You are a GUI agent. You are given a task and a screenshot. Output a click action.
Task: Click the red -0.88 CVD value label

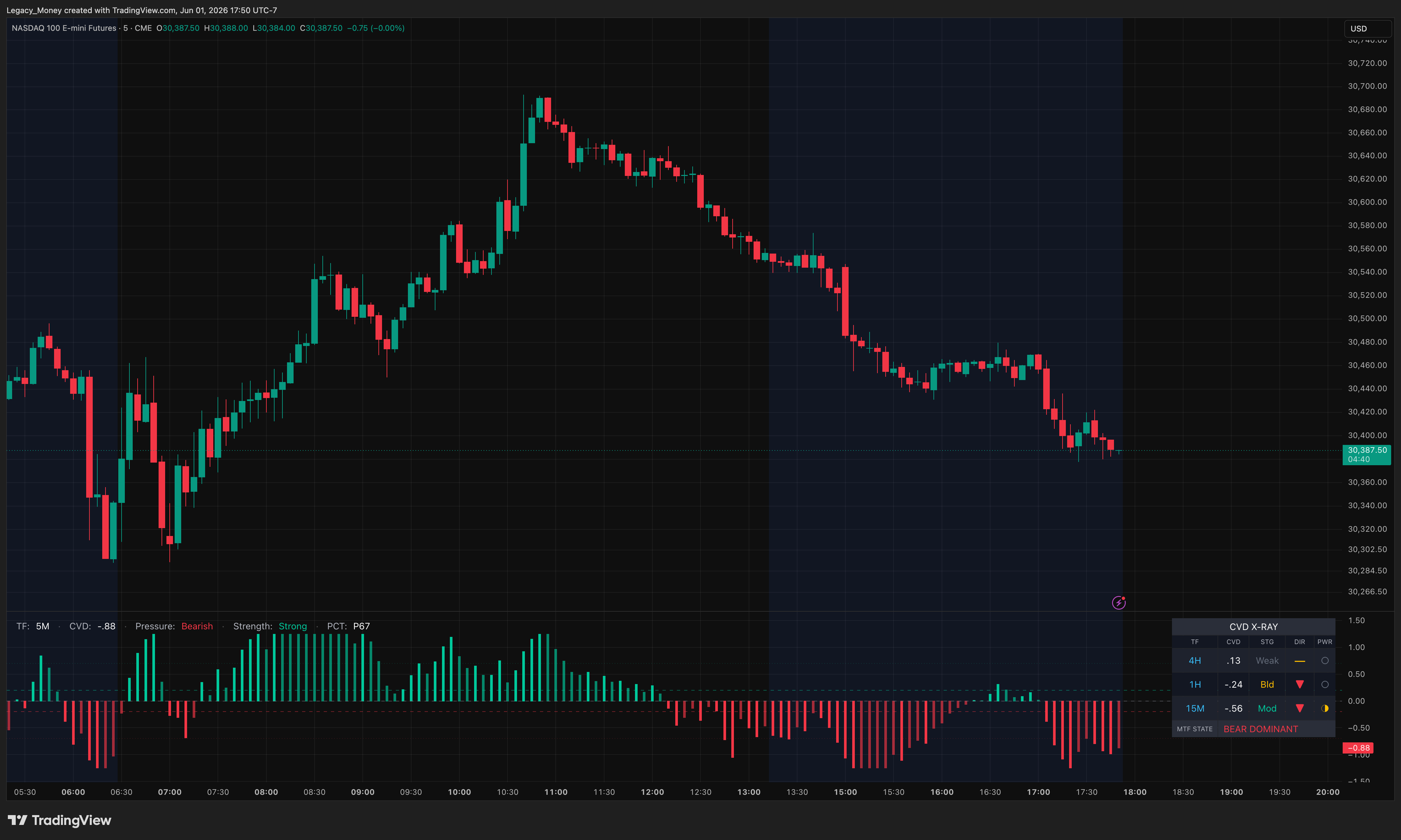pos(1358,748)
